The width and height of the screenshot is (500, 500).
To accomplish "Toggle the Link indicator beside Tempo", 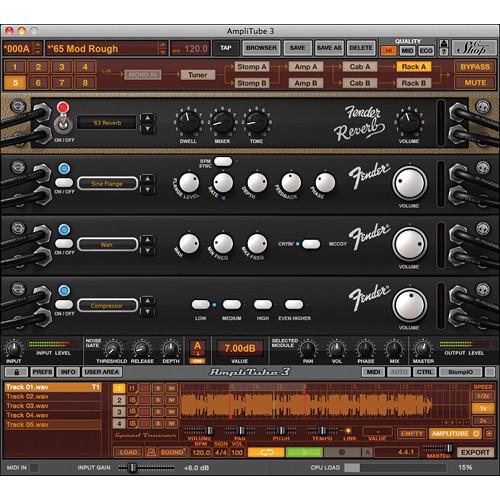I will click(348, 431).
